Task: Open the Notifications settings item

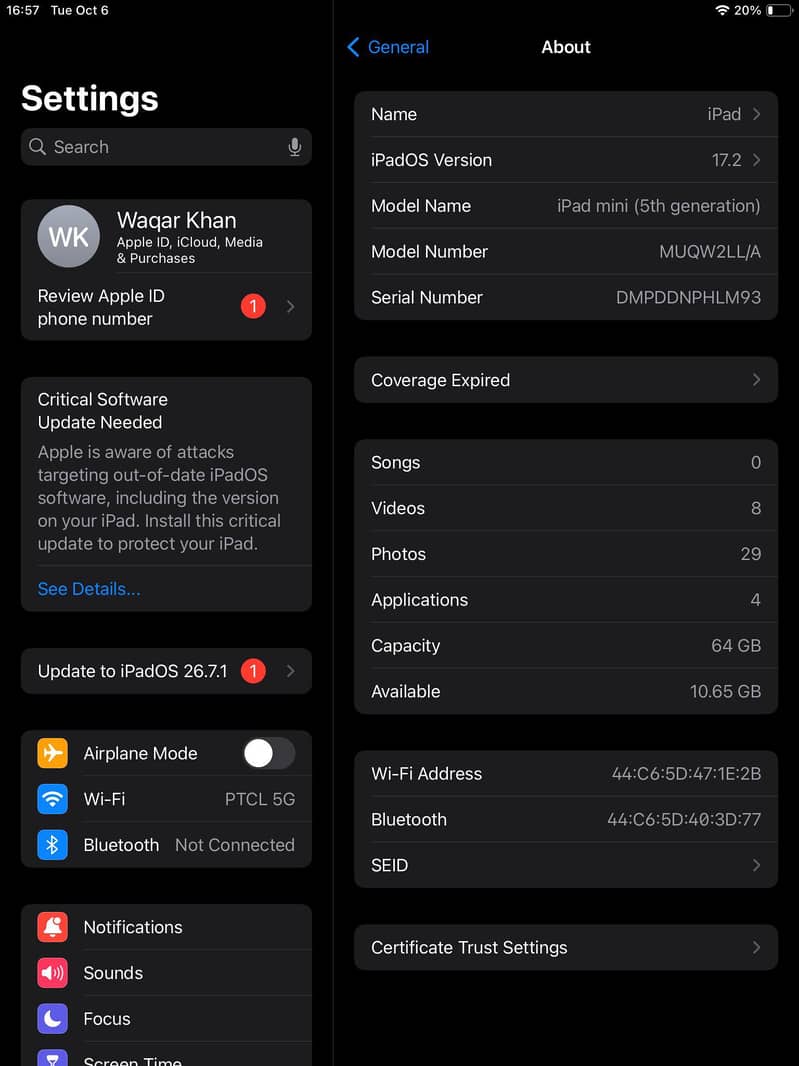Action: click(x=167, y=927)
